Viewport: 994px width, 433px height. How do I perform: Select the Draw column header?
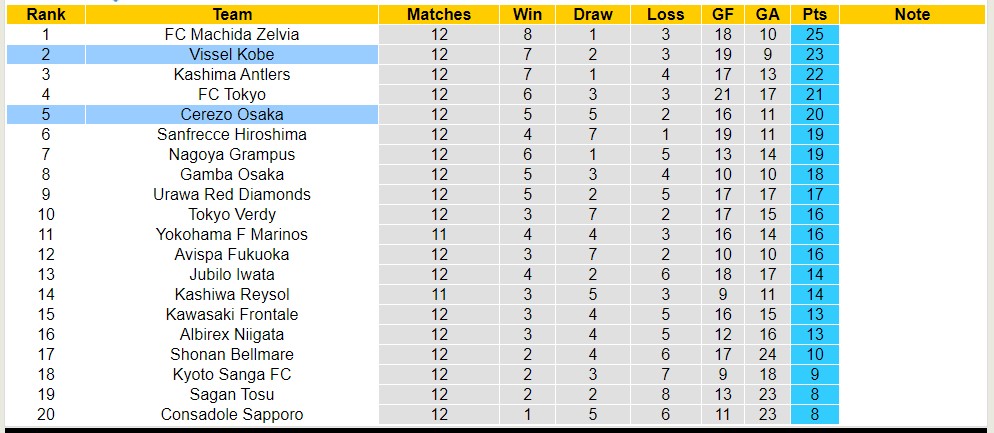pyautogui.click(x=593, y=14)
